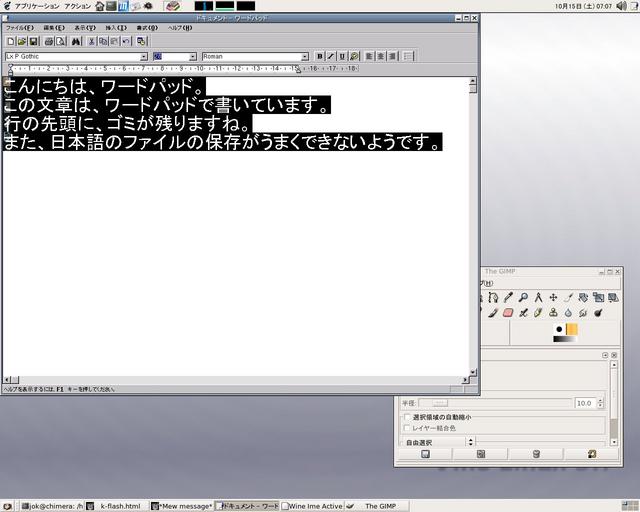Toggle the レイヤー結合色 checkbox

click(406, 428)
